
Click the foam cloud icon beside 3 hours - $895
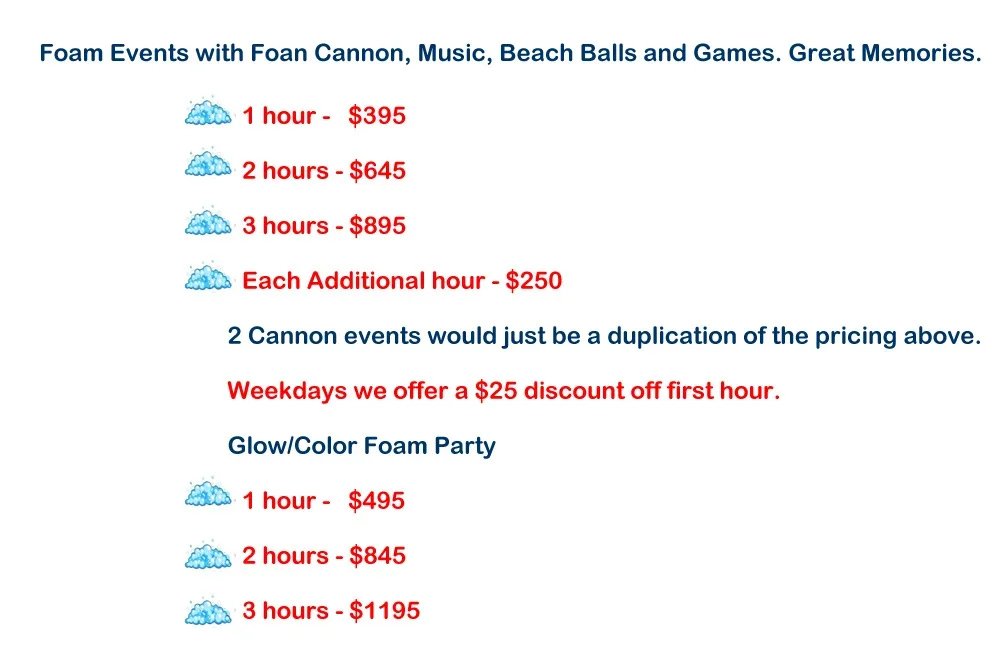[x=208, y=223]
